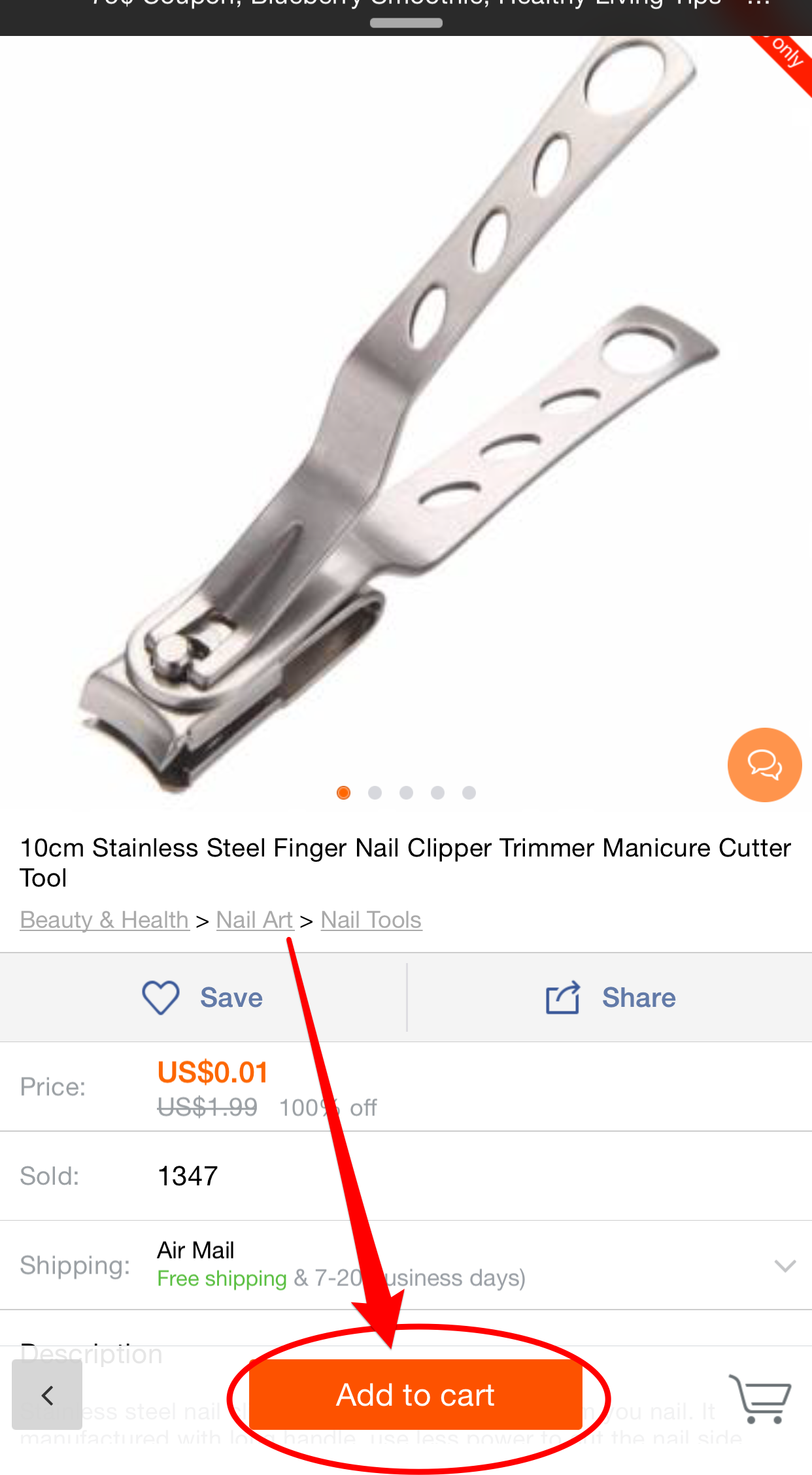The image size is (812, 1475).
Task: Jump to the fifth image pager dot
Action: click(469, 792)
